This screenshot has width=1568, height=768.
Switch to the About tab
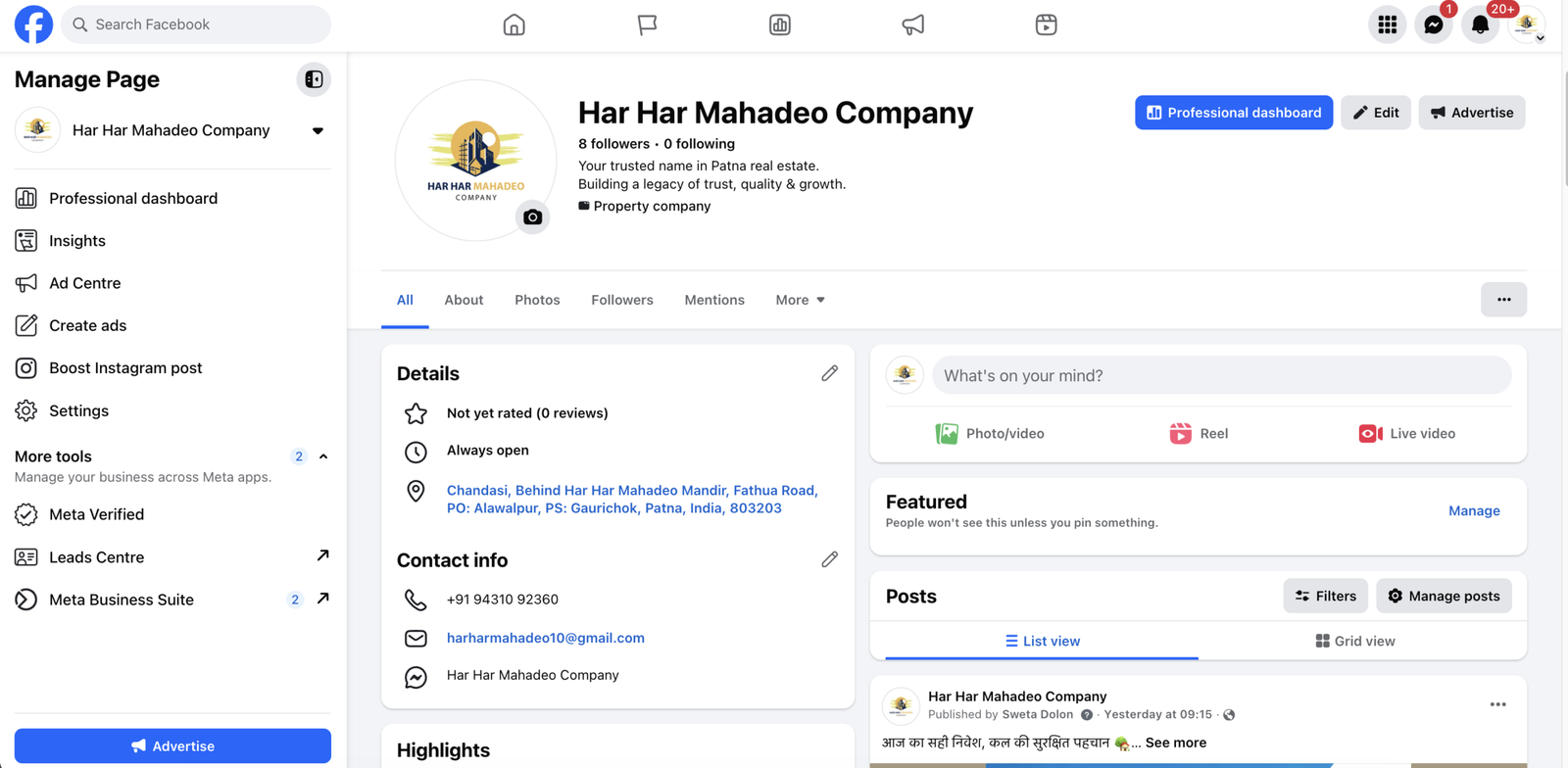click(x=464, y=300)
